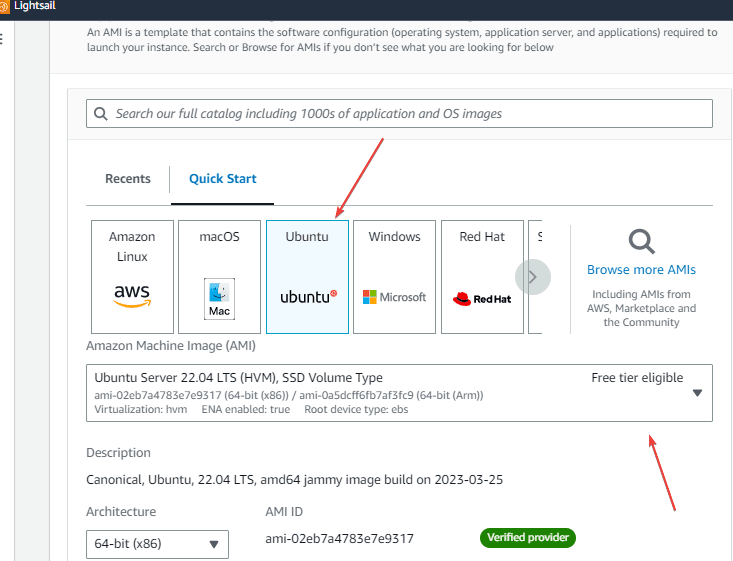The width and height of the screenshot is (733, 561).
Task: Click the aws logo icon
Action: coord(132,296)
